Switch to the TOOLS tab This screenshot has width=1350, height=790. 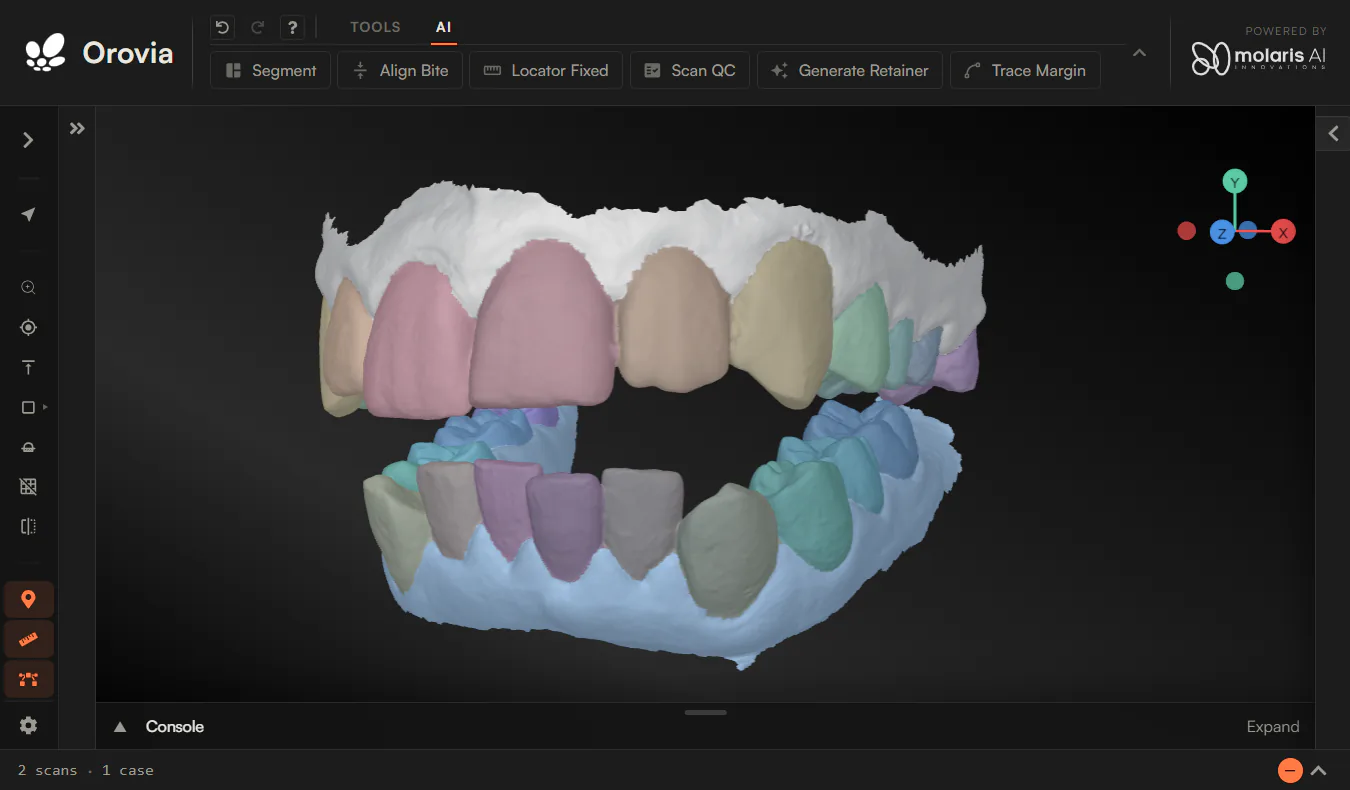375,27
